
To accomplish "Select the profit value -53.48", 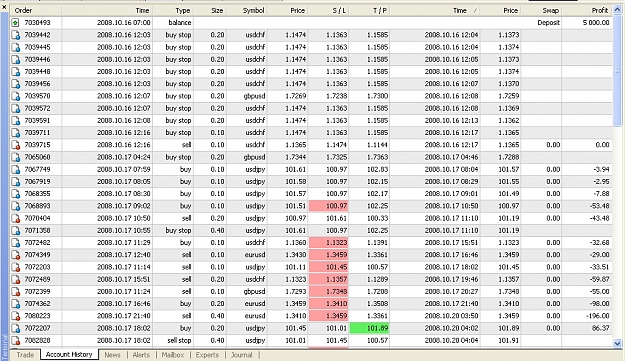I will (x=600, y=206).
